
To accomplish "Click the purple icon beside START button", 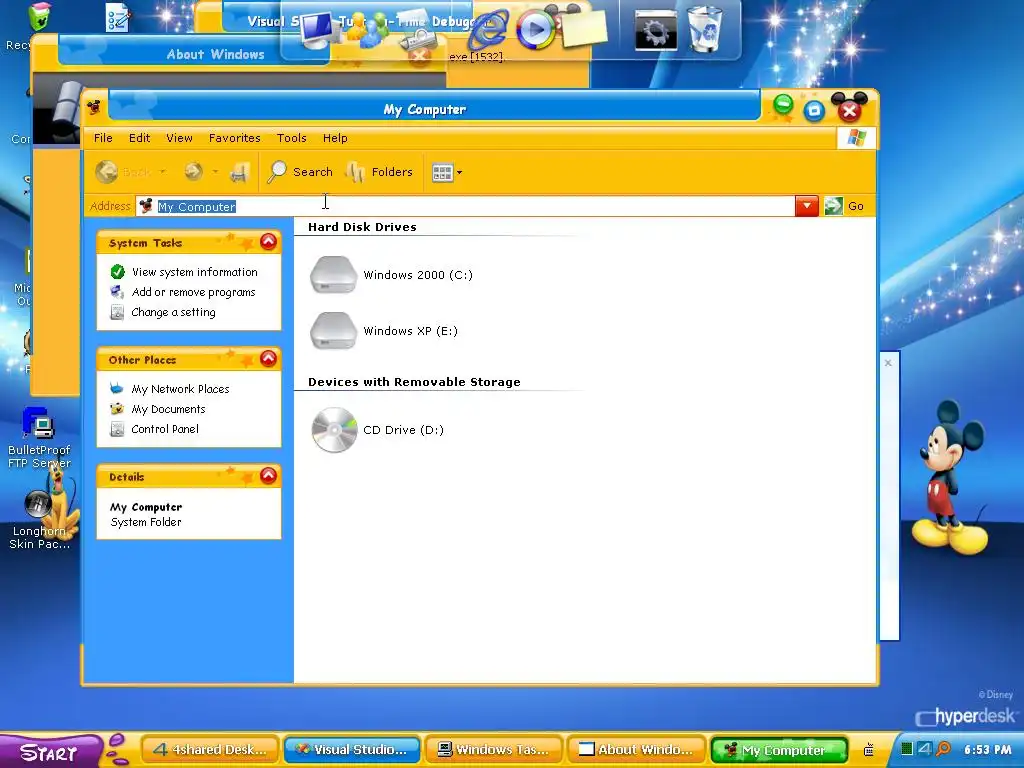I will click(117, 749).
